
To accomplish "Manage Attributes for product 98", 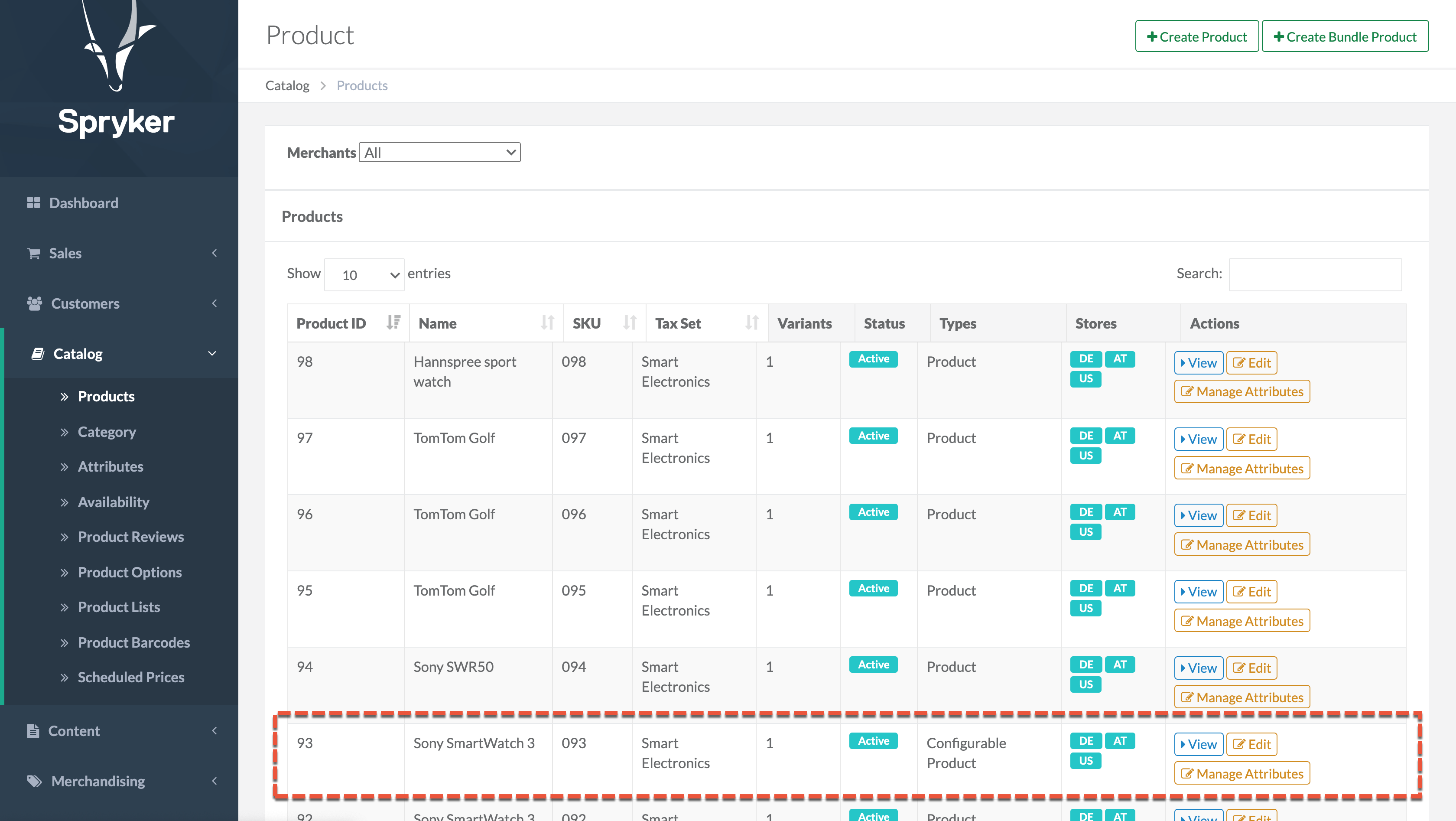I will click(1242, 391).
